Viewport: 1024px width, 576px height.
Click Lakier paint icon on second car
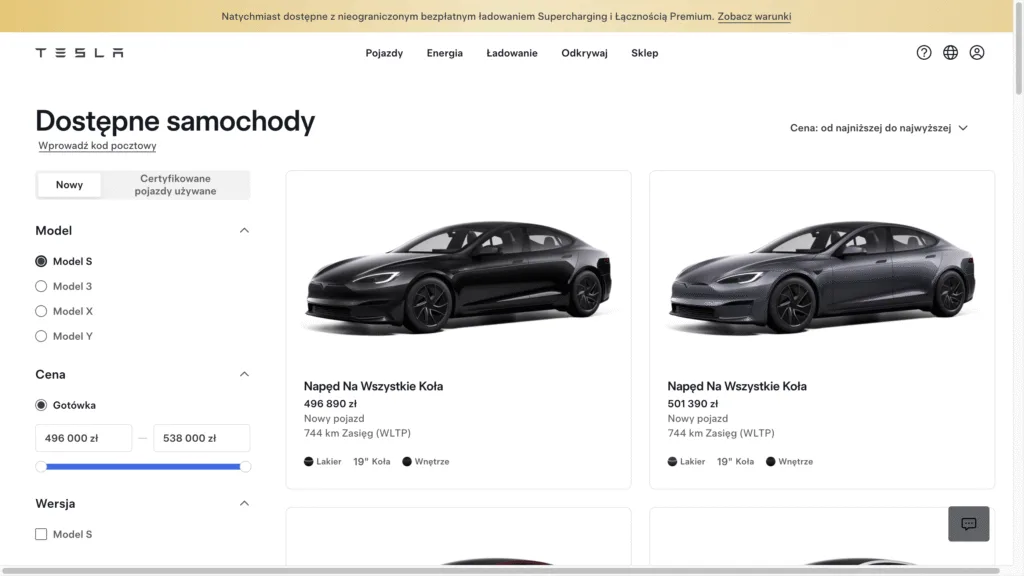(673, 462)
